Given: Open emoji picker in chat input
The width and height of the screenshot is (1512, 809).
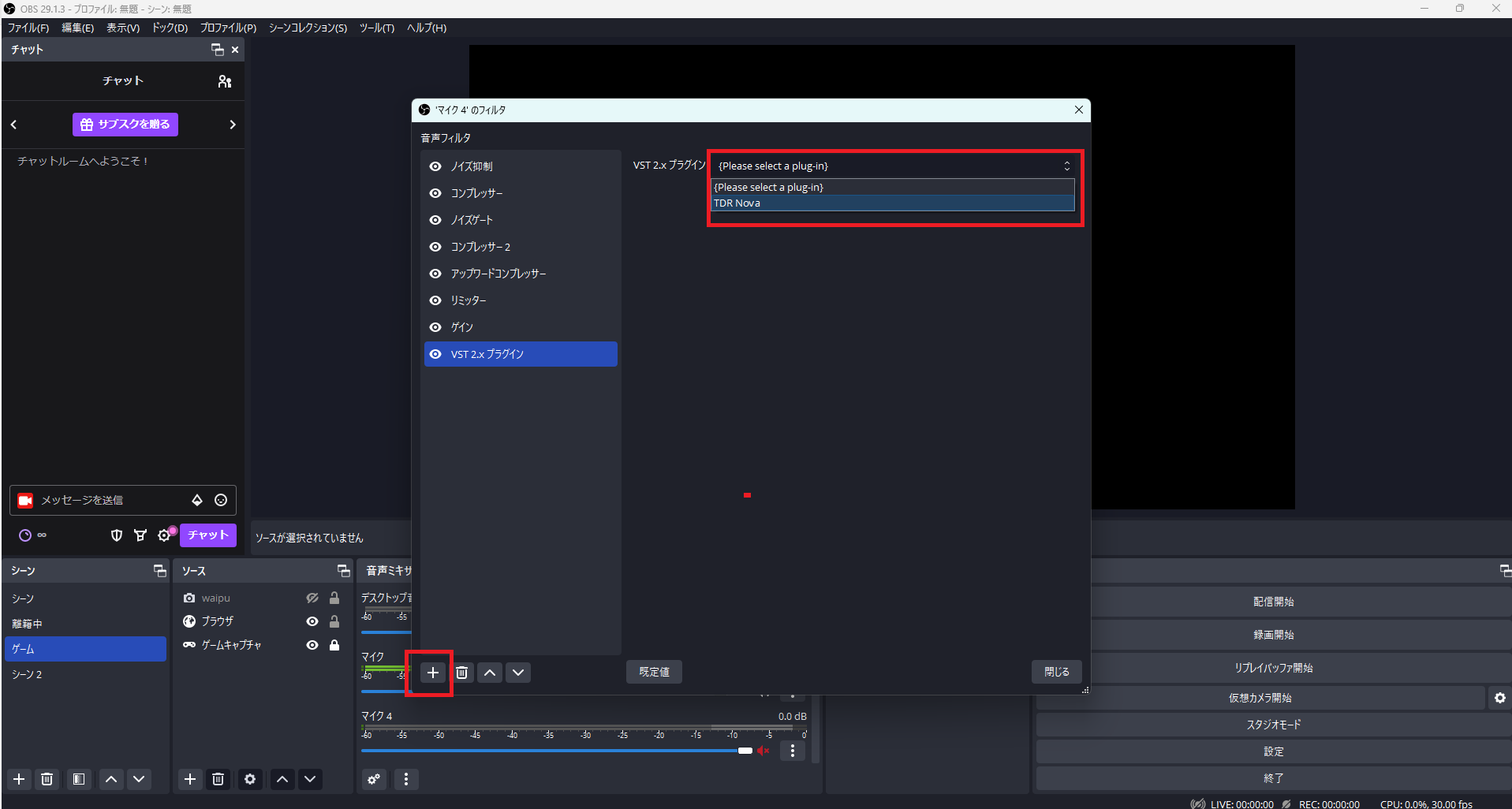Looking at the screenshot, I should click(221, 500).
